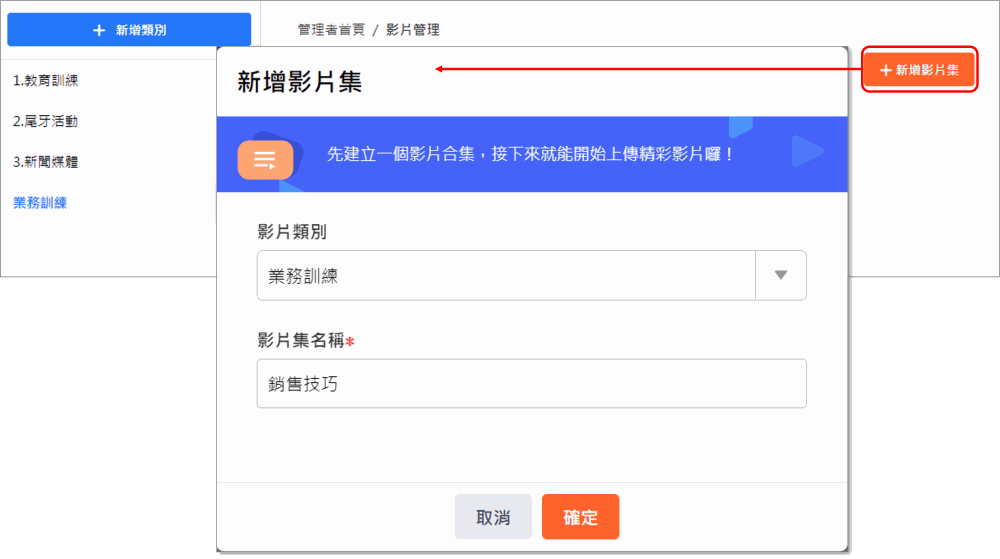Screen dimensions: 1000x559
Task: Cancel the dialog with 取消
Action: coord(493,517)
